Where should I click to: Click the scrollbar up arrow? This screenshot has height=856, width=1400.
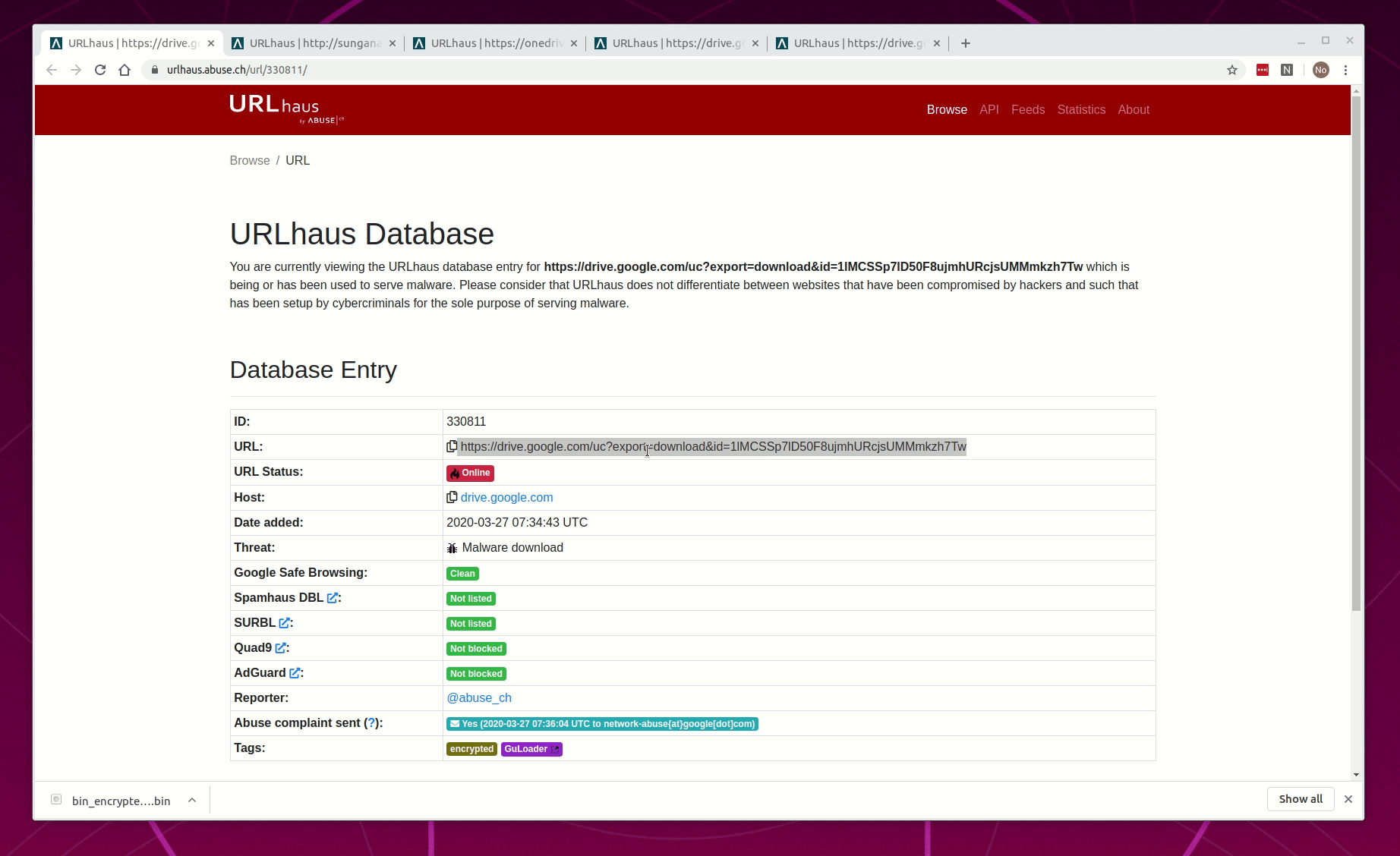[1356, 91]
